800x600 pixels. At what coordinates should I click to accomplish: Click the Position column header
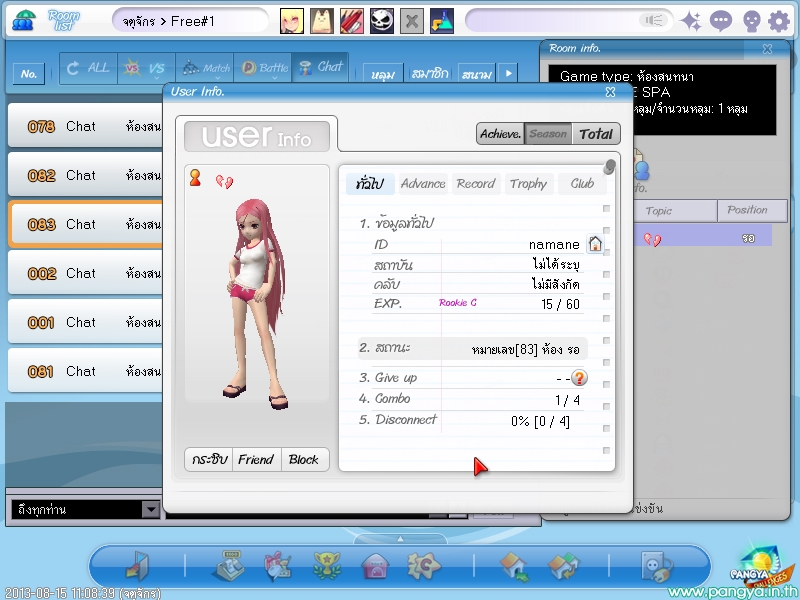[x=753, y=210]
